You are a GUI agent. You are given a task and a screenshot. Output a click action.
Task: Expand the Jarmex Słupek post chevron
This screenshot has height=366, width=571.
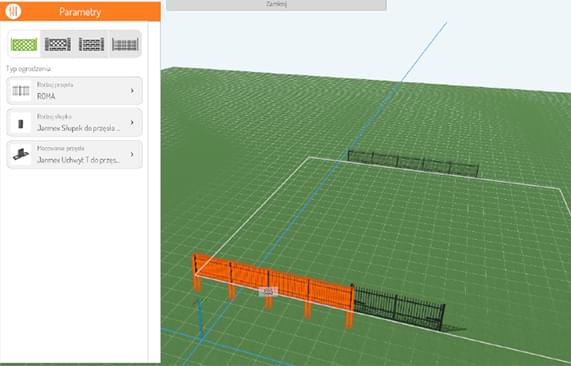[x=132, y=123]
